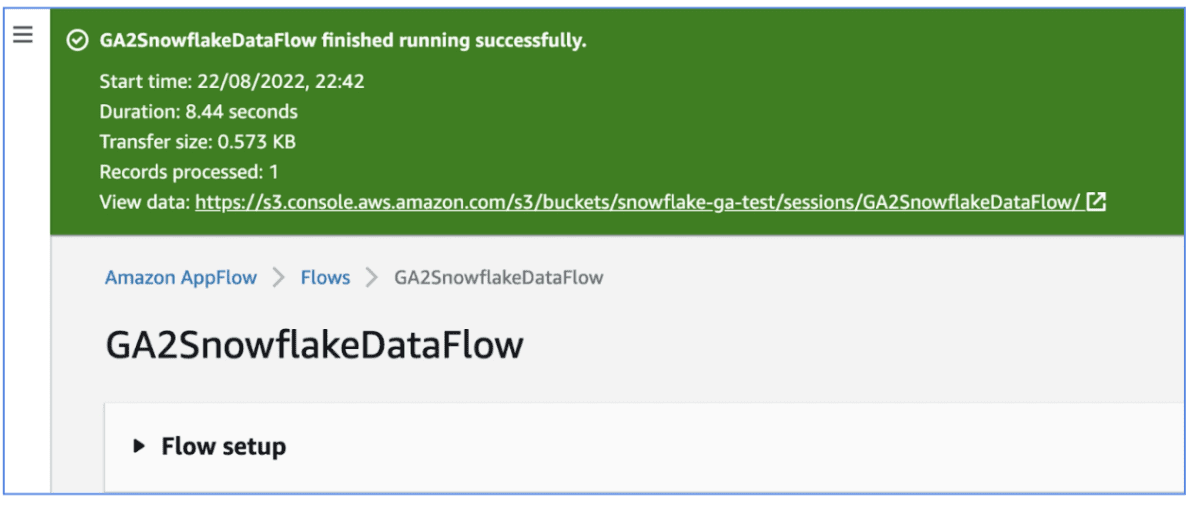Screen dimensions: 1200x505
Task: Click the Transfer size 0.573 KB text
Action: [197, 142]
